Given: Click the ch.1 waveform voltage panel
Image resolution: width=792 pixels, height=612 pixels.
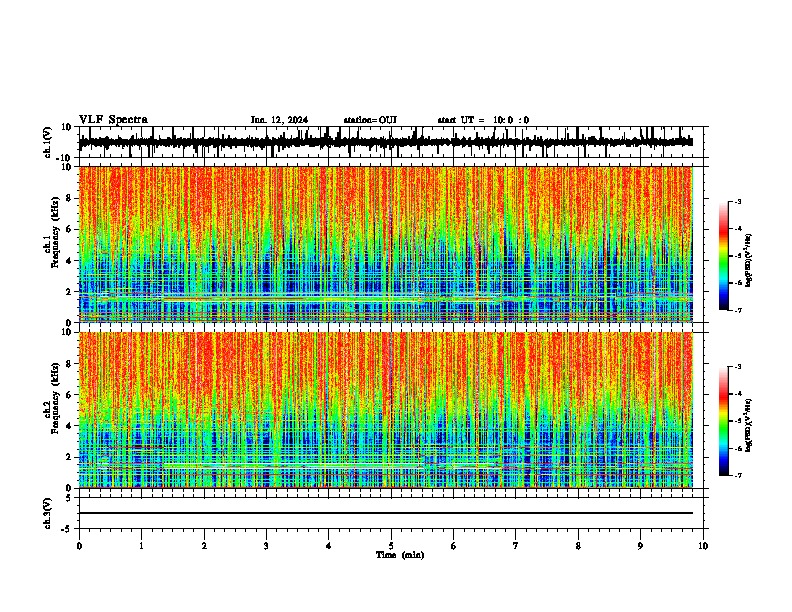Looking at the screenshot, I should [393, 142].
